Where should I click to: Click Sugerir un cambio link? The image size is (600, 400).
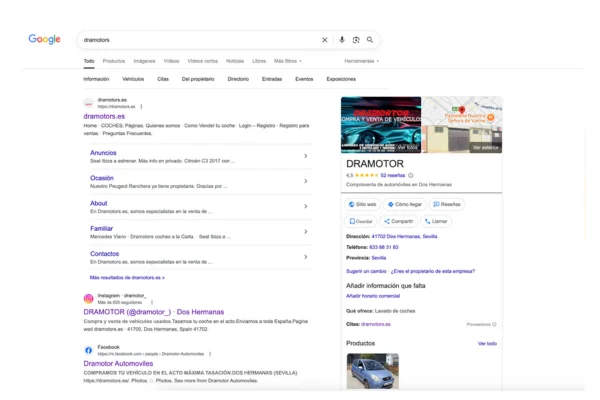pyautogui.click(x=366, y=271)
